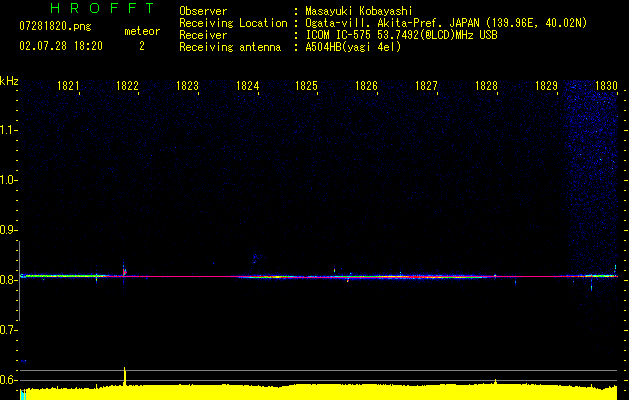Click the Receiving Location field label
Image resolution: width=629 pixels, height=400 pixels.
pyautogui.click(x=233, y=23)
